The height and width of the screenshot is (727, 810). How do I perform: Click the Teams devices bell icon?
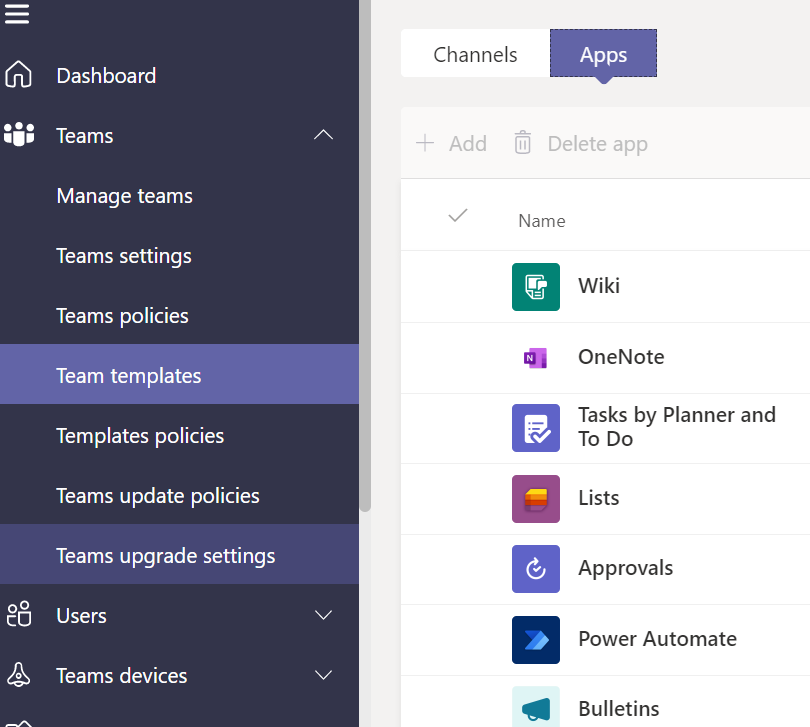[x=19, y=675]
